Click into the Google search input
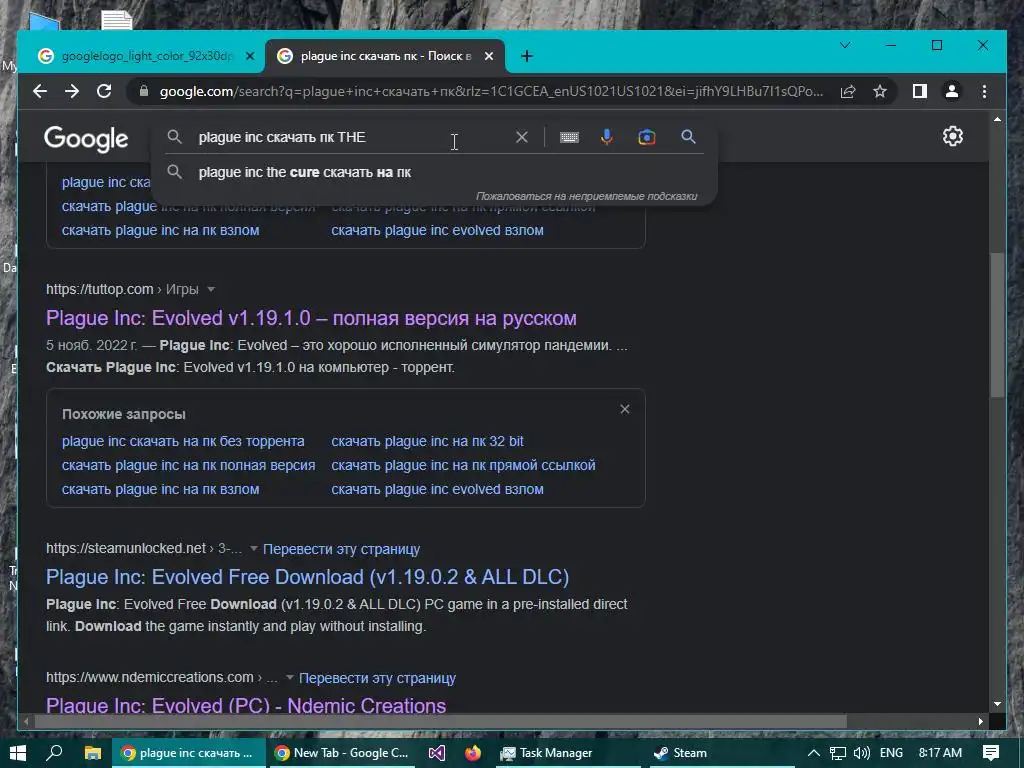Screen dimensions: 1024x768 (x=353, y=137)
